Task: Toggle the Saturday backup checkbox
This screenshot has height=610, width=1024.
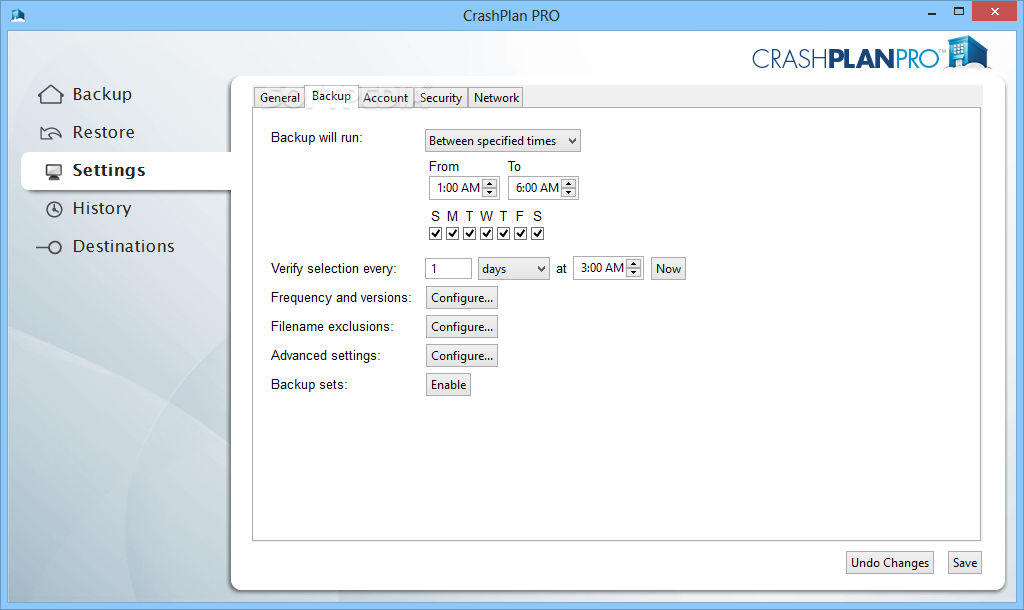Action: pyautogui.click(x=537, y=233)
